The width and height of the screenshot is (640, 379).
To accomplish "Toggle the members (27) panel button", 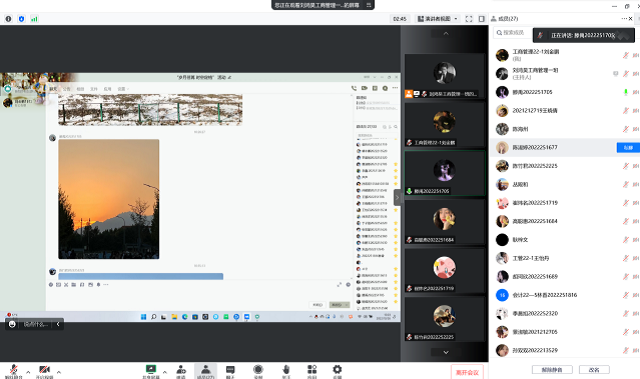I will point(205,370).
